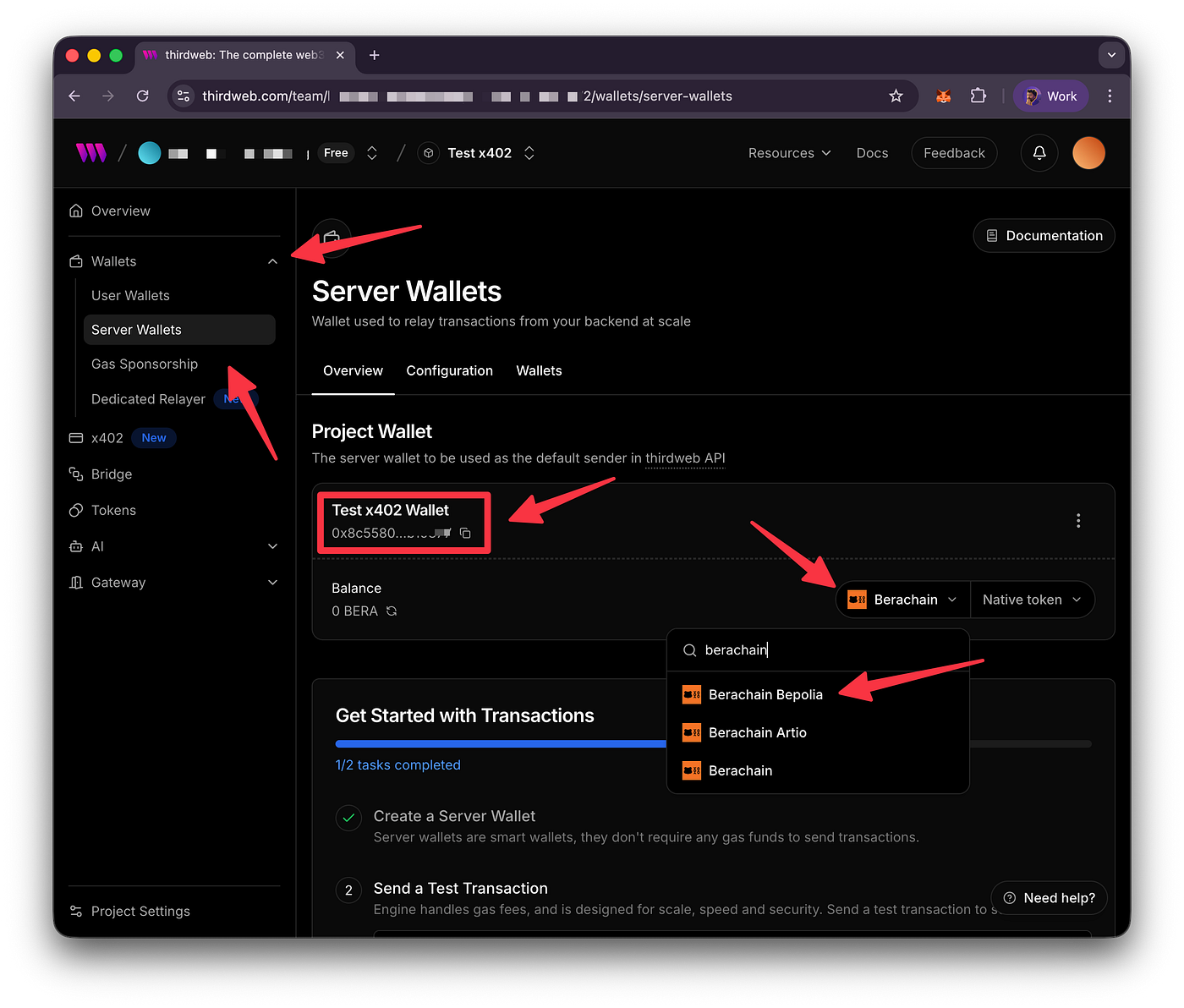Open the Chrome tab search chevron
Viewport: 1184px width, 1008px height.
[1112, 55]
